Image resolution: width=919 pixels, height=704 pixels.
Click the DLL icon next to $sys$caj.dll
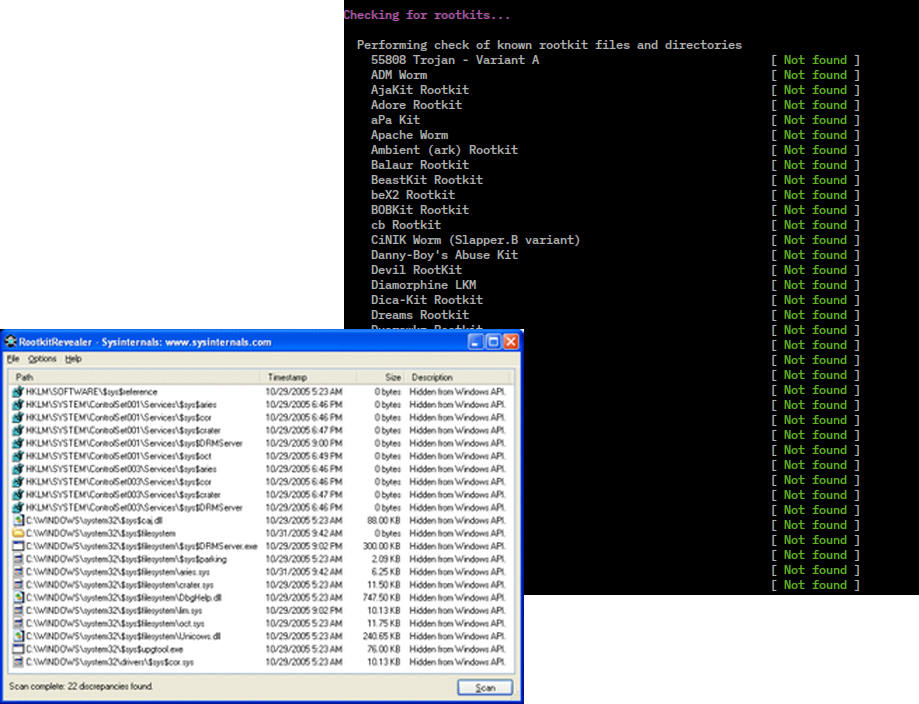click(18, 521)
